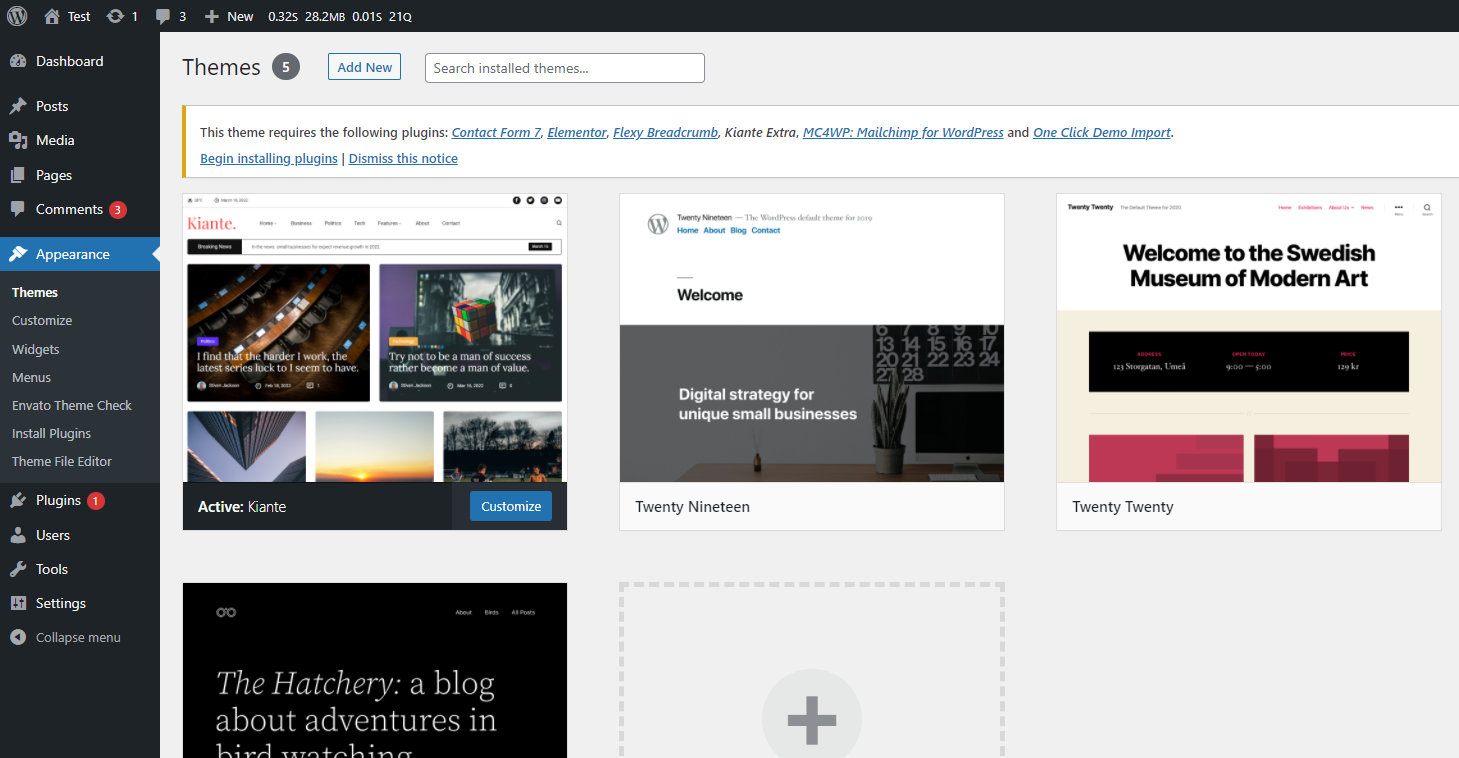Screen dimensions: 1459x758
Task: Click the Collapse menu arrow icon
Action: pos(18,637)
